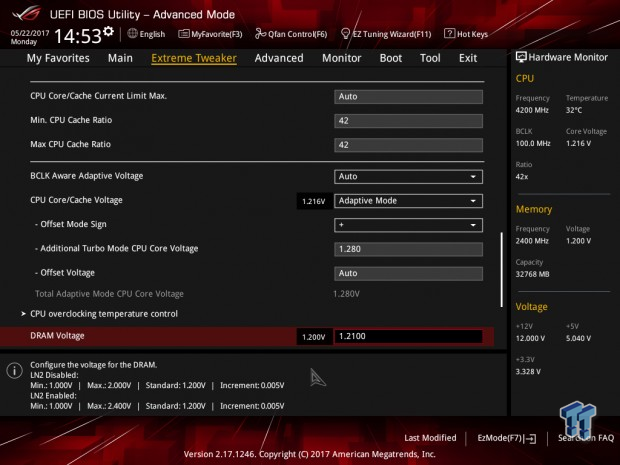This screenshot has height=465, width=620.
Task: Click the Memory frequency 2400 MHz value
Action: tap(532, 241)
